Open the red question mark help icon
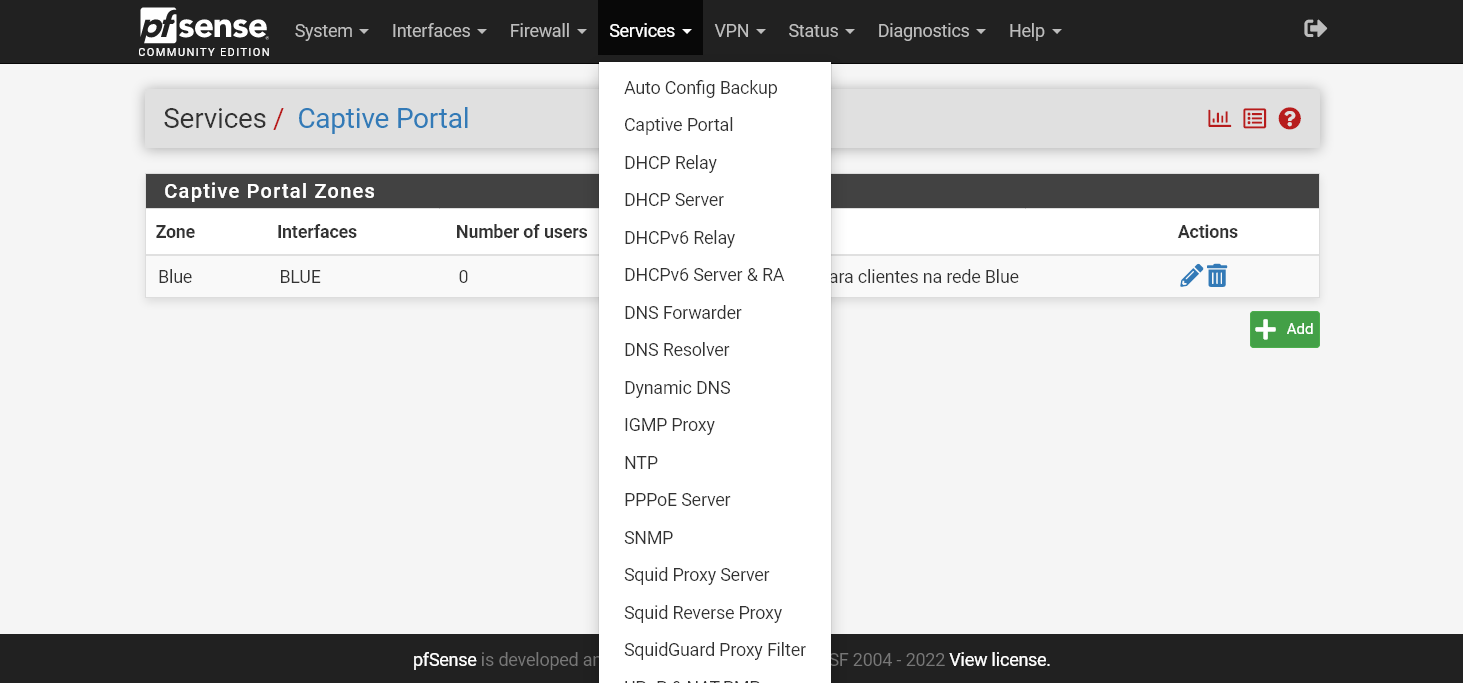Image resolution: width=1463 pixels, height=683 pixels. point(1289,118)
